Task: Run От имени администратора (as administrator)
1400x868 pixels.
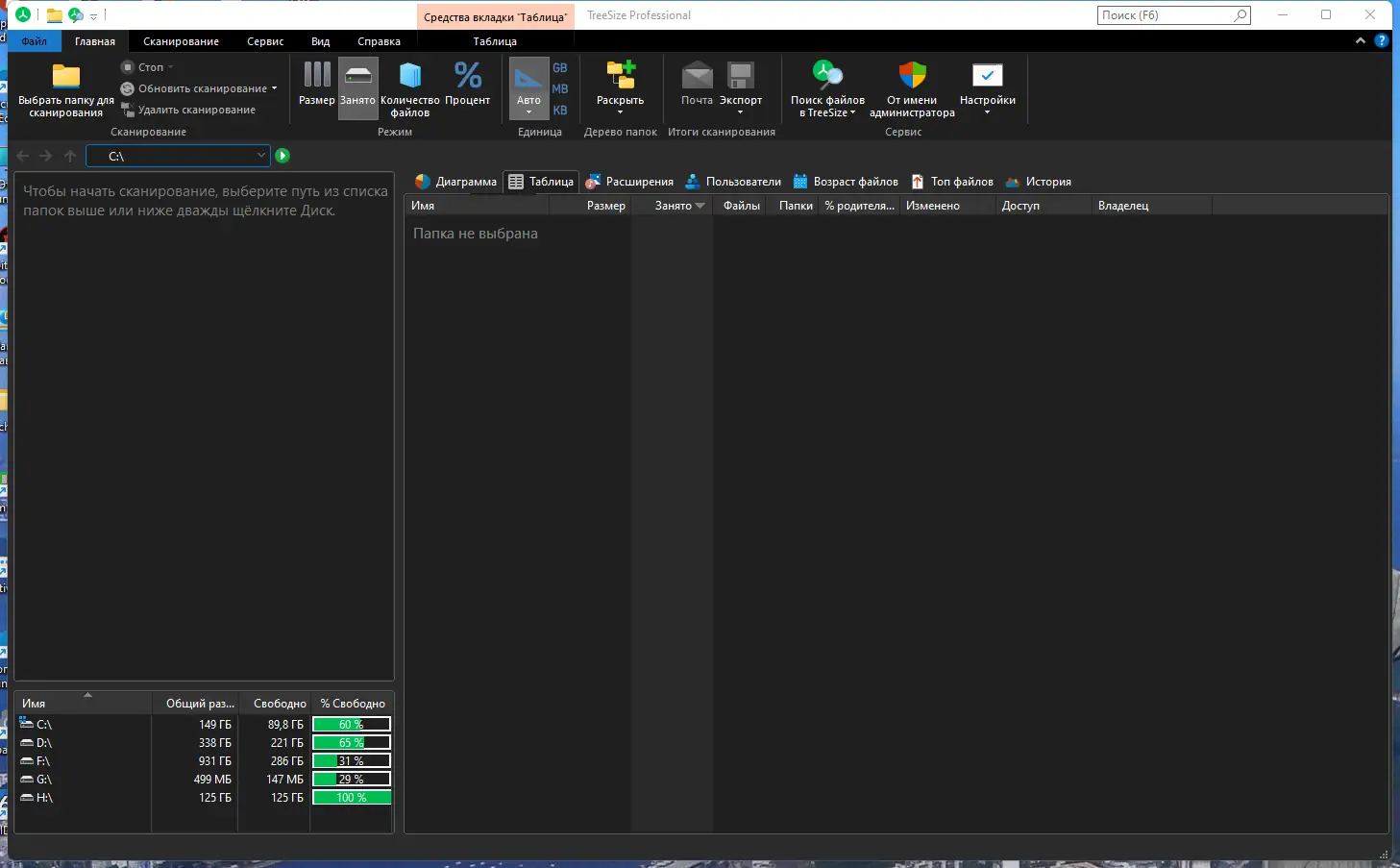Action: click(x=912, y=89)
